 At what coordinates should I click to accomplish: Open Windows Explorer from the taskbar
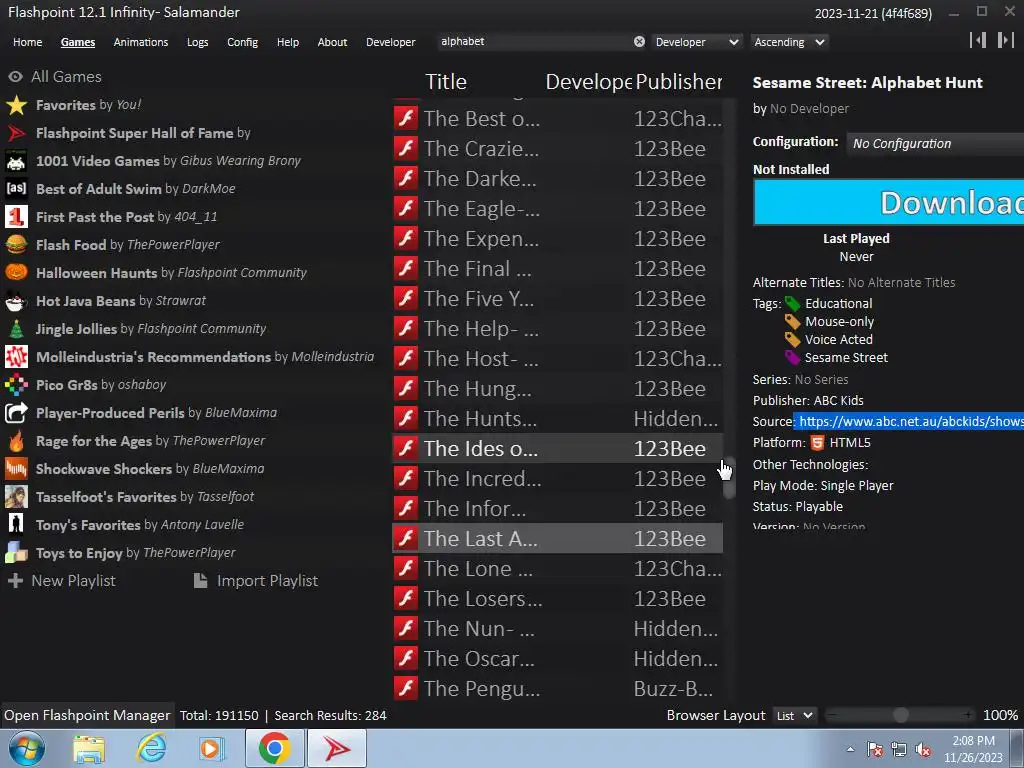(x=89, y=748)
